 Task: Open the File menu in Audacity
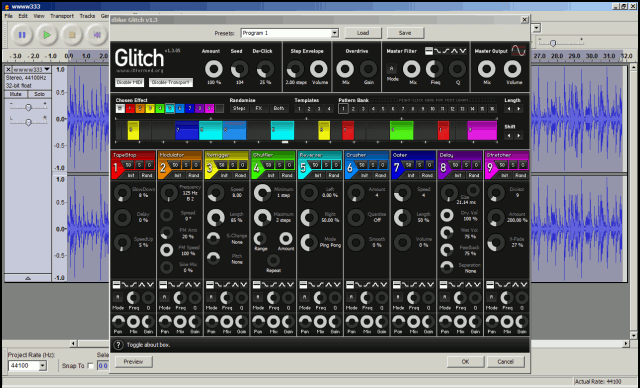(9, 16)
